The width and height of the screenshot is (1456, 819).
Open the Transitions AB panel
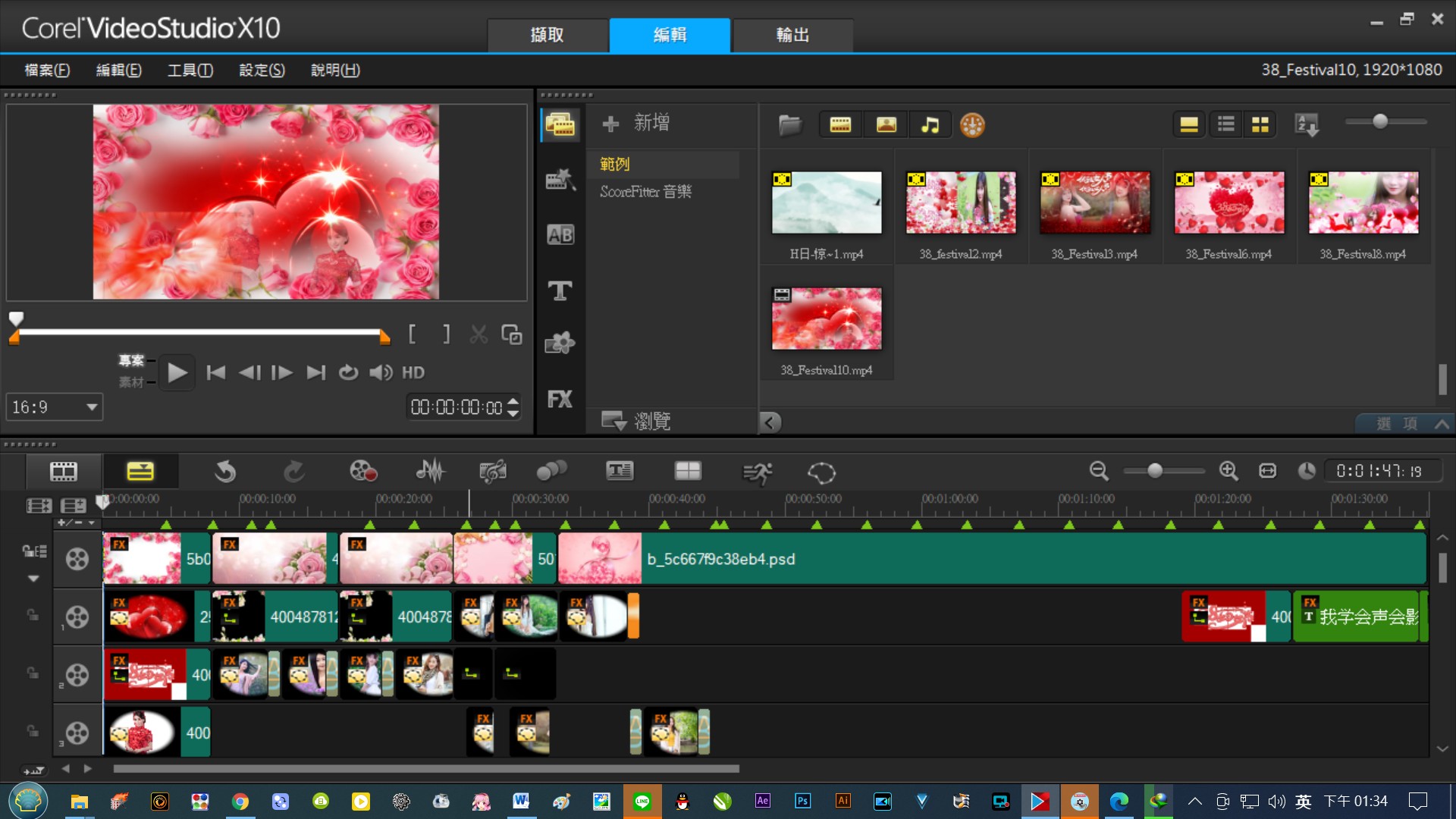560,235
